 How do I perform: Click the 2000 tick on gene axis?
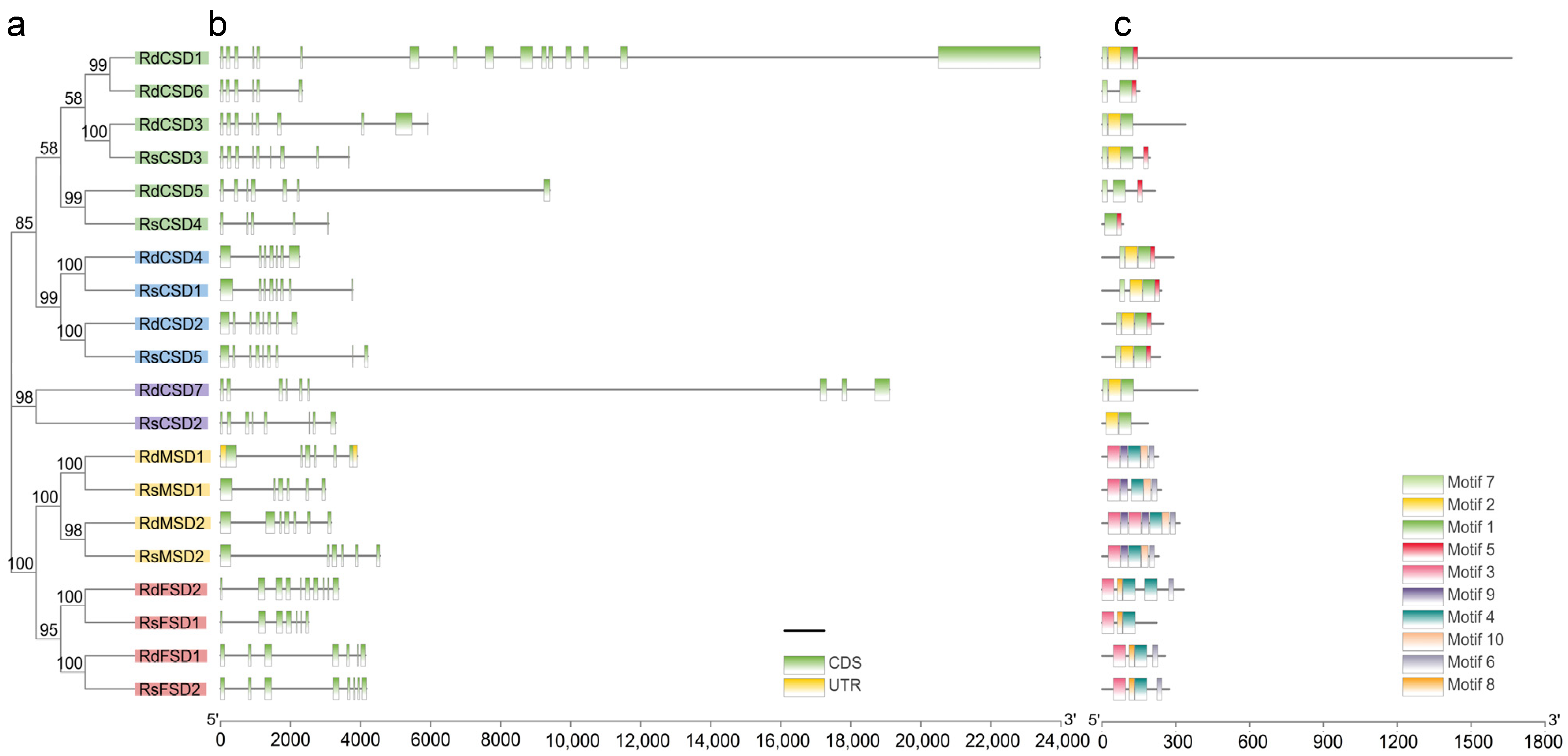290,740
